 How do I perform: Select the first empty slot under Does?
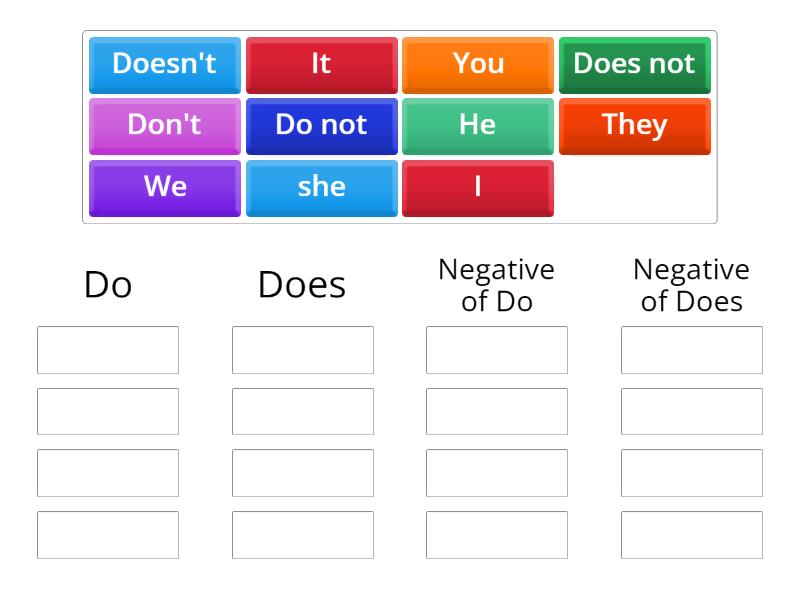pos(303,350)
